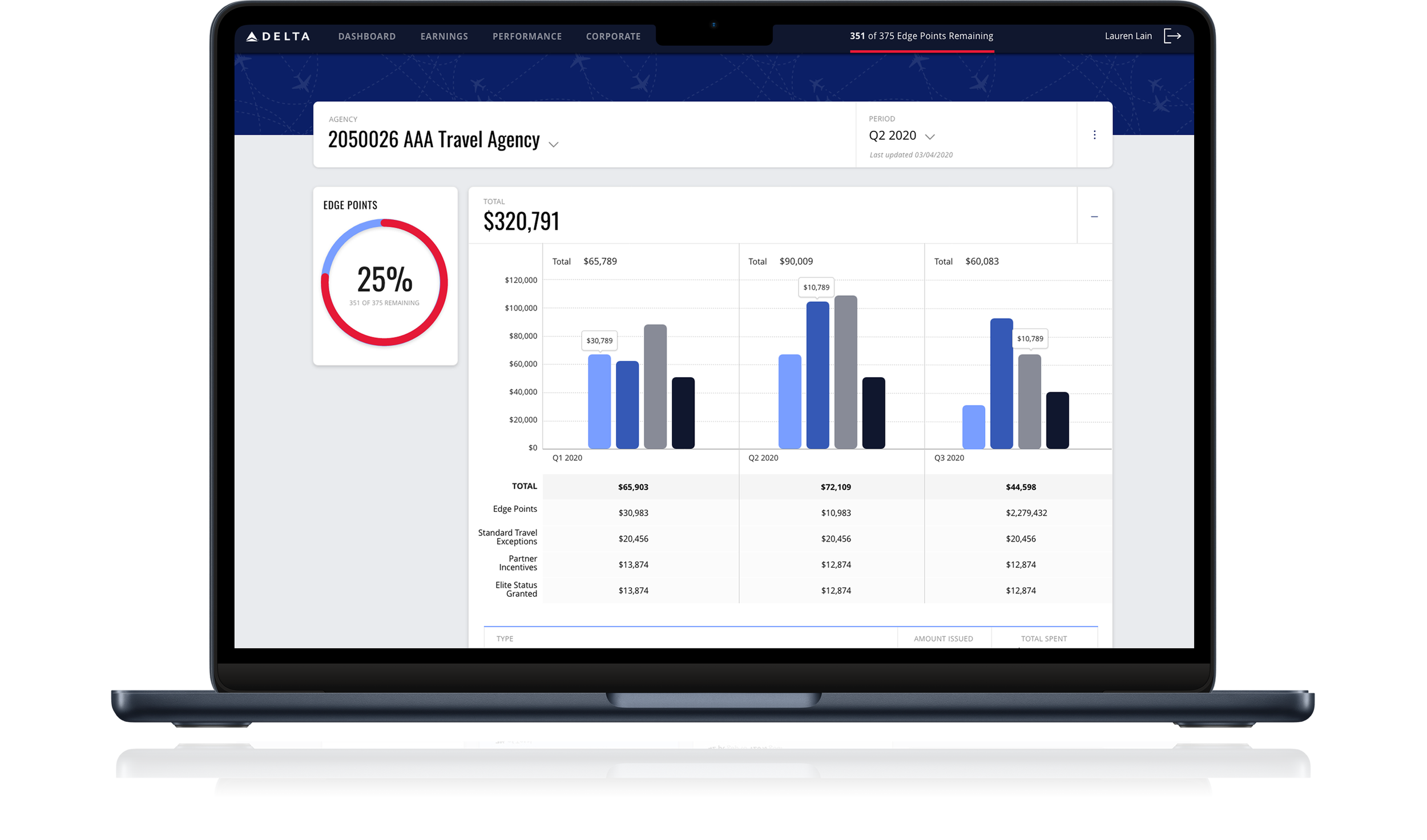Expand the agency selector chevron
Viewport: 1427px width, 840px height.
553,144
